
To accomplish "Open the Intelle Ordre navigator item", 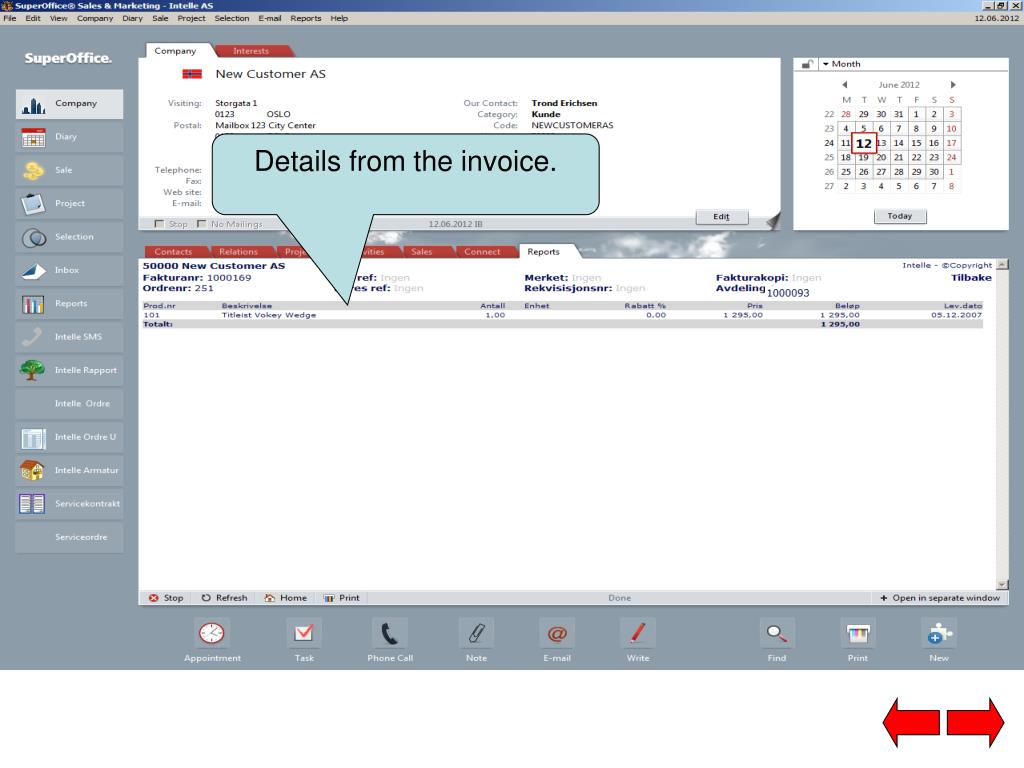I will pyautogui.click(x=69, y=404).
